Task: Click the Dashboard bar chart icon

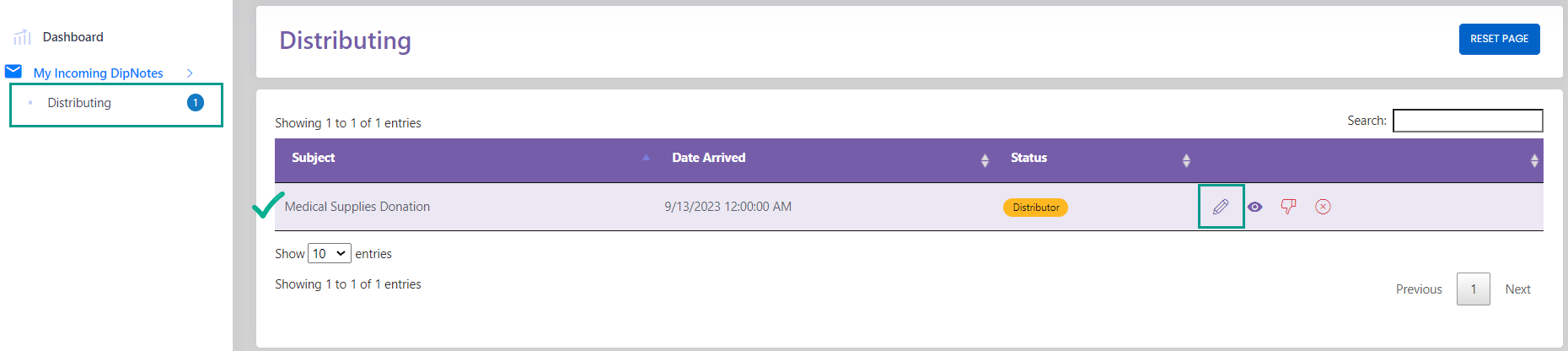Action: [x=23, y=37]
